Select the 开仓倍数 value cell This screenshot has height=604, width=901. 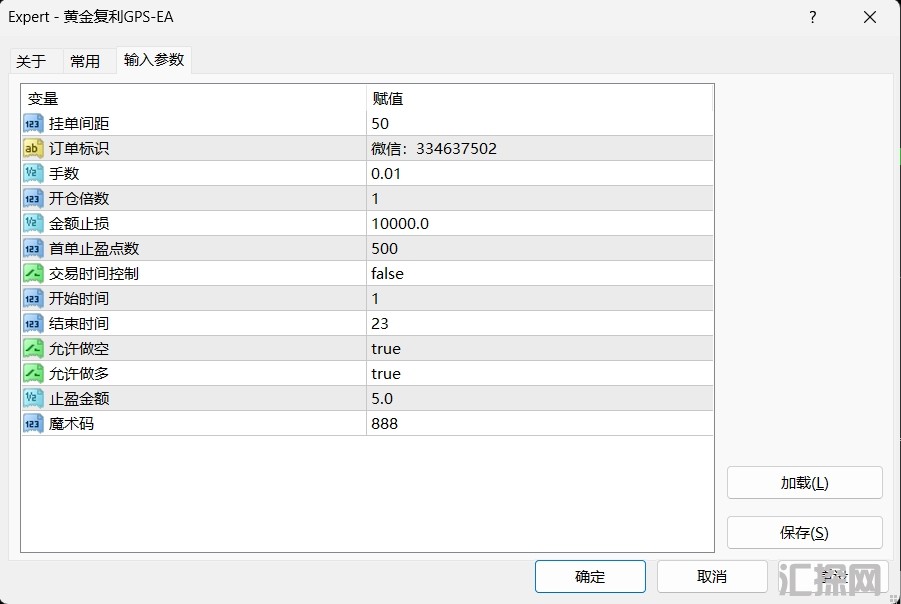540,198
